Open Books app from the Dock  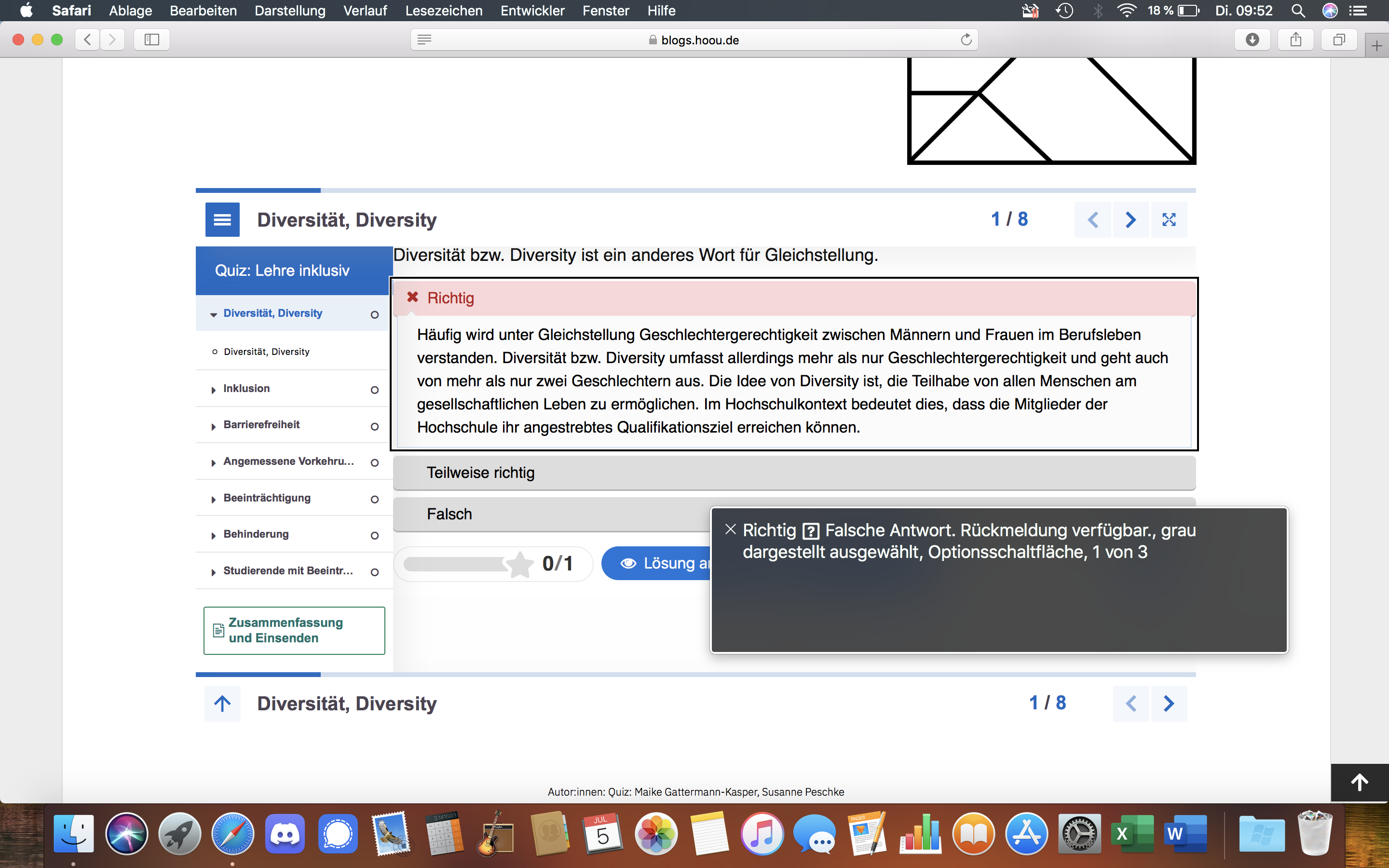973,834
